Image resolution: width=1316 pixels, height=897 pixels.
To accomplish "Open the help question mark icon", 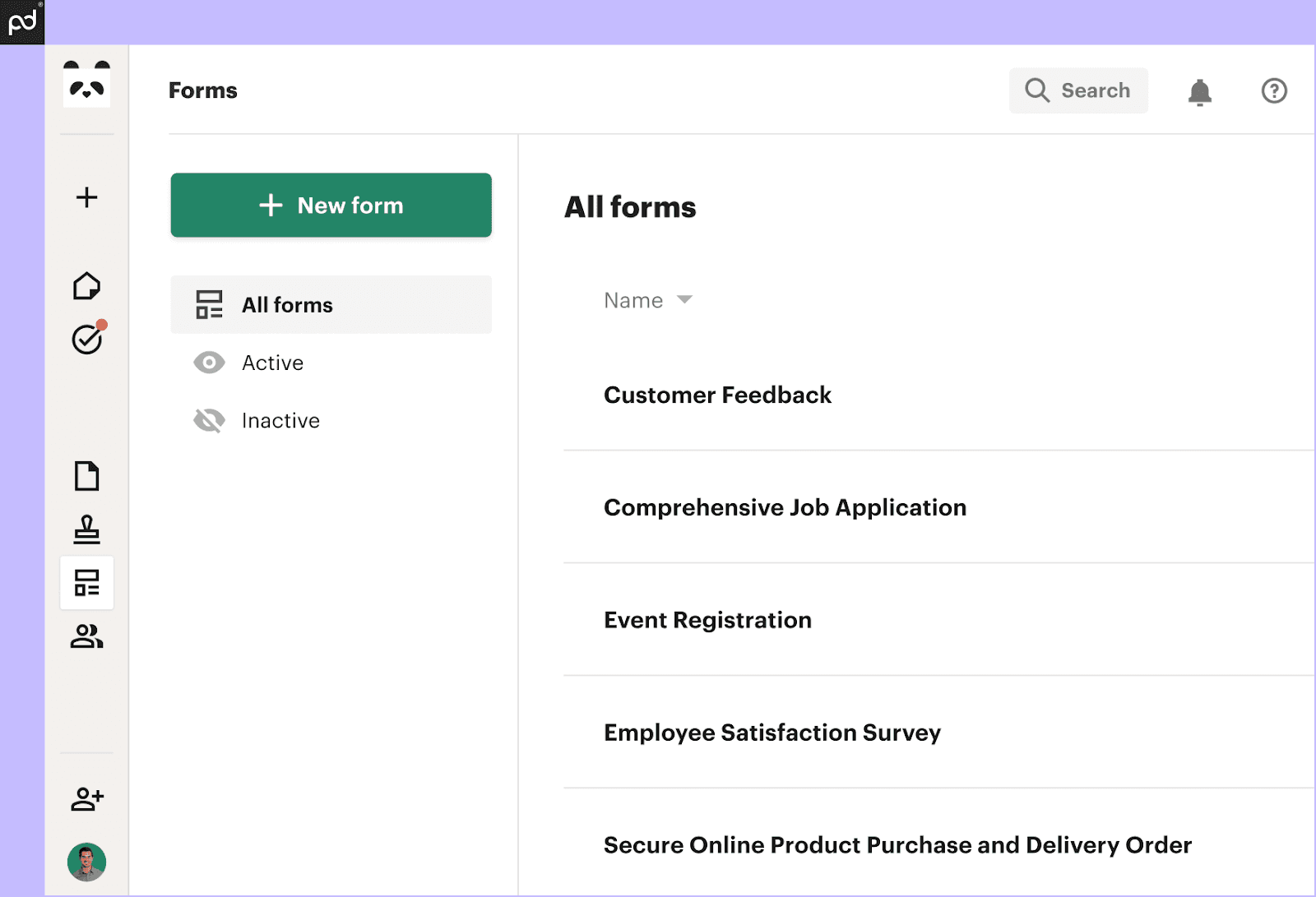I will (1274, 90).
